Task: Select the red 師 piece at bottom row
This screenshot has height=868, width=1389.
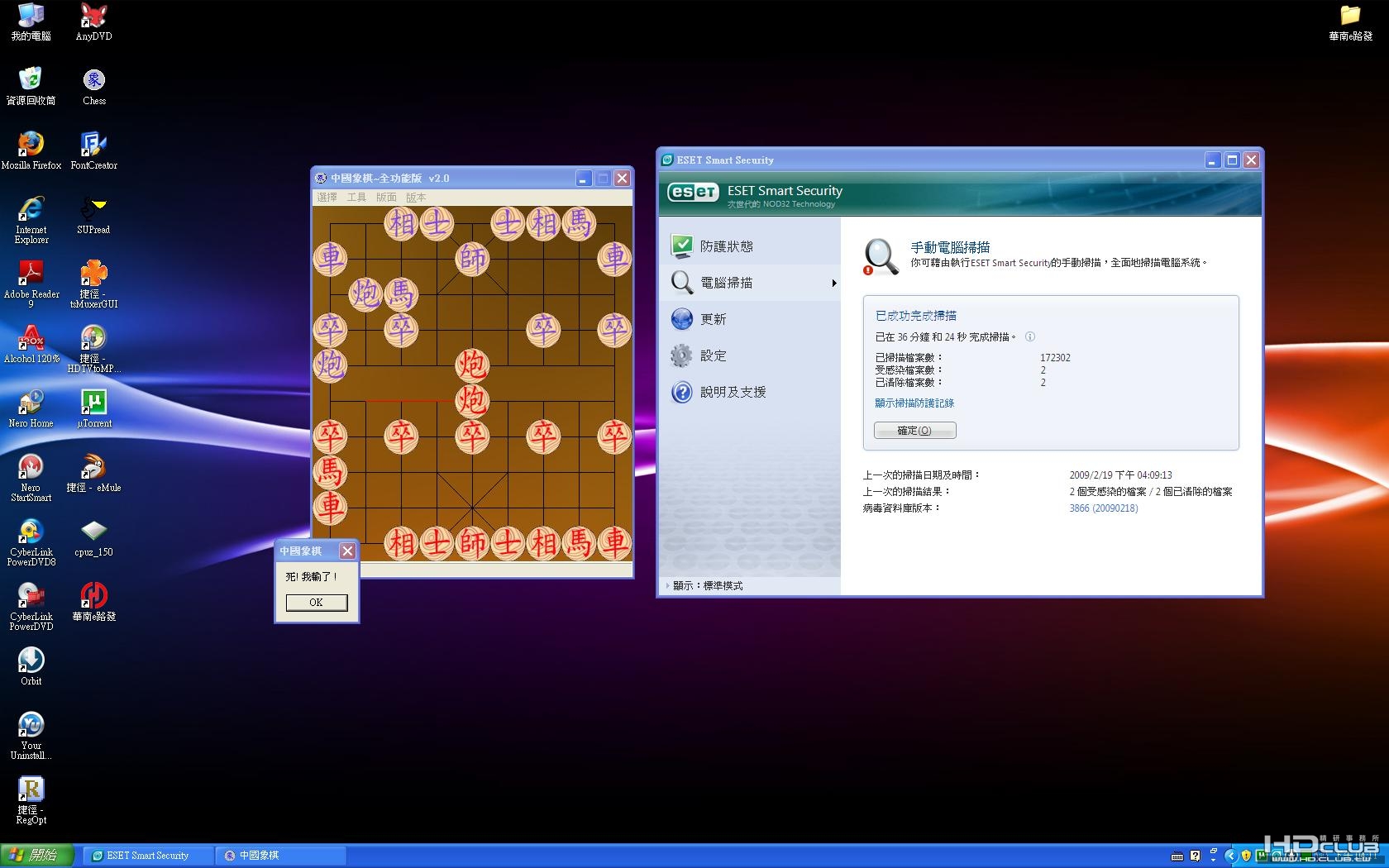Action: click(473, 543)
